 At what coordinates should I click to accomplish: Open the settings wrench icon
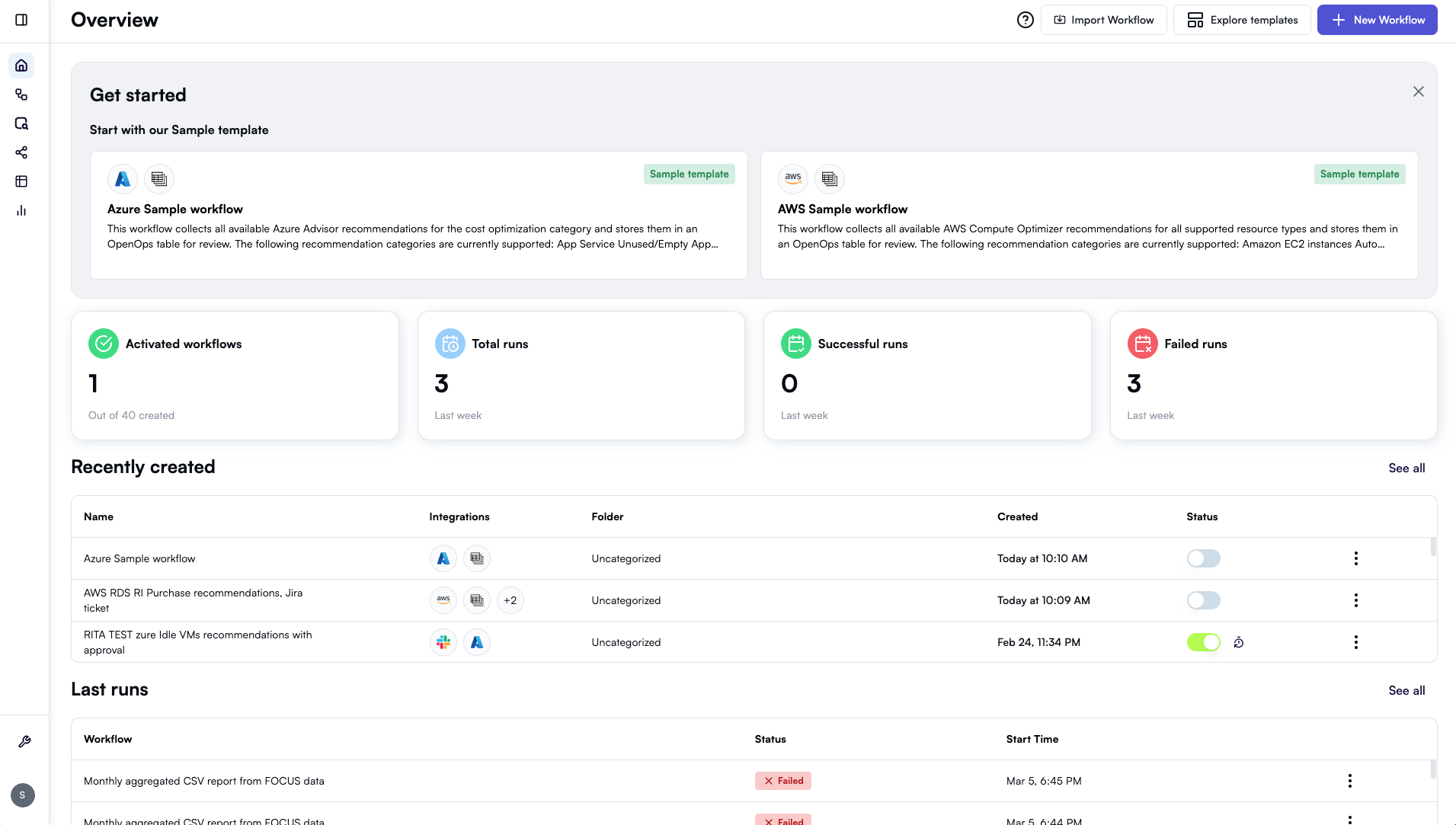24,742
